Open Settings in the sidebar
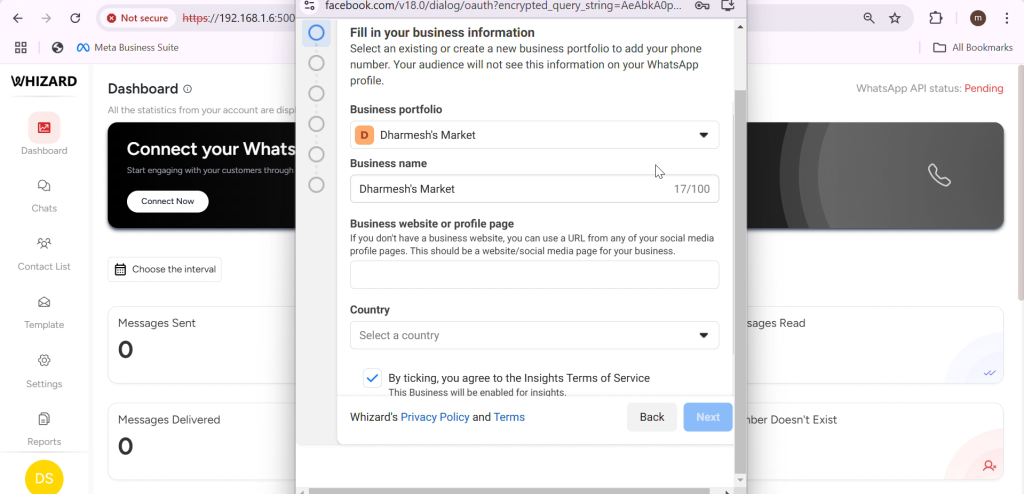 pyautogui.click(x=44, y=371)
